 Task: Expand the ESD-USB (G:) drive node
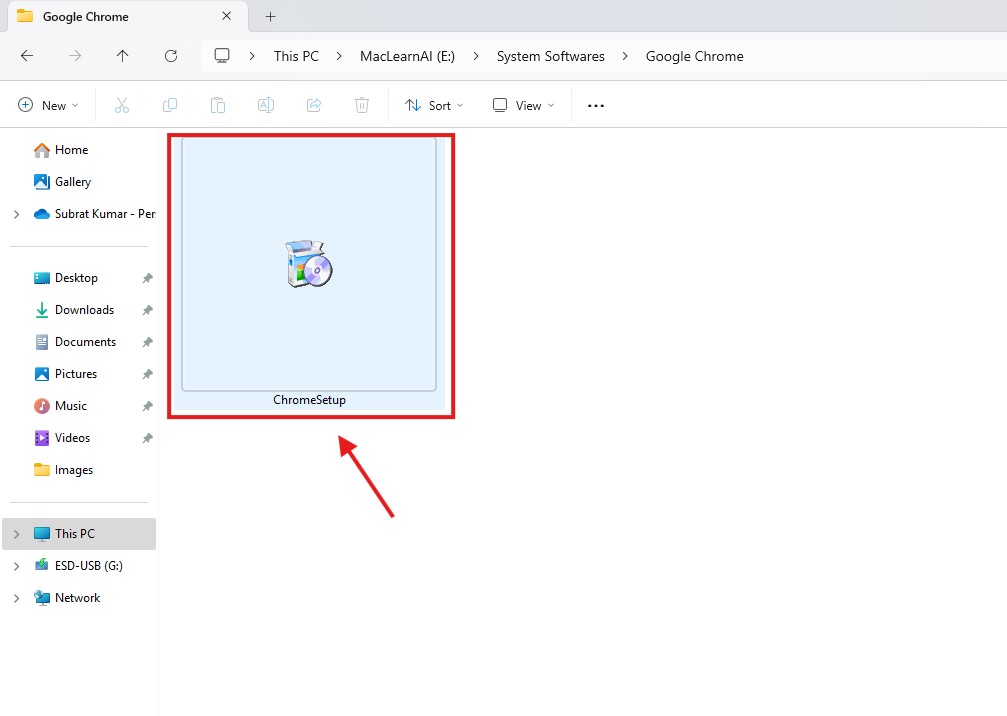pyautogui.click(x=16, y=566)
